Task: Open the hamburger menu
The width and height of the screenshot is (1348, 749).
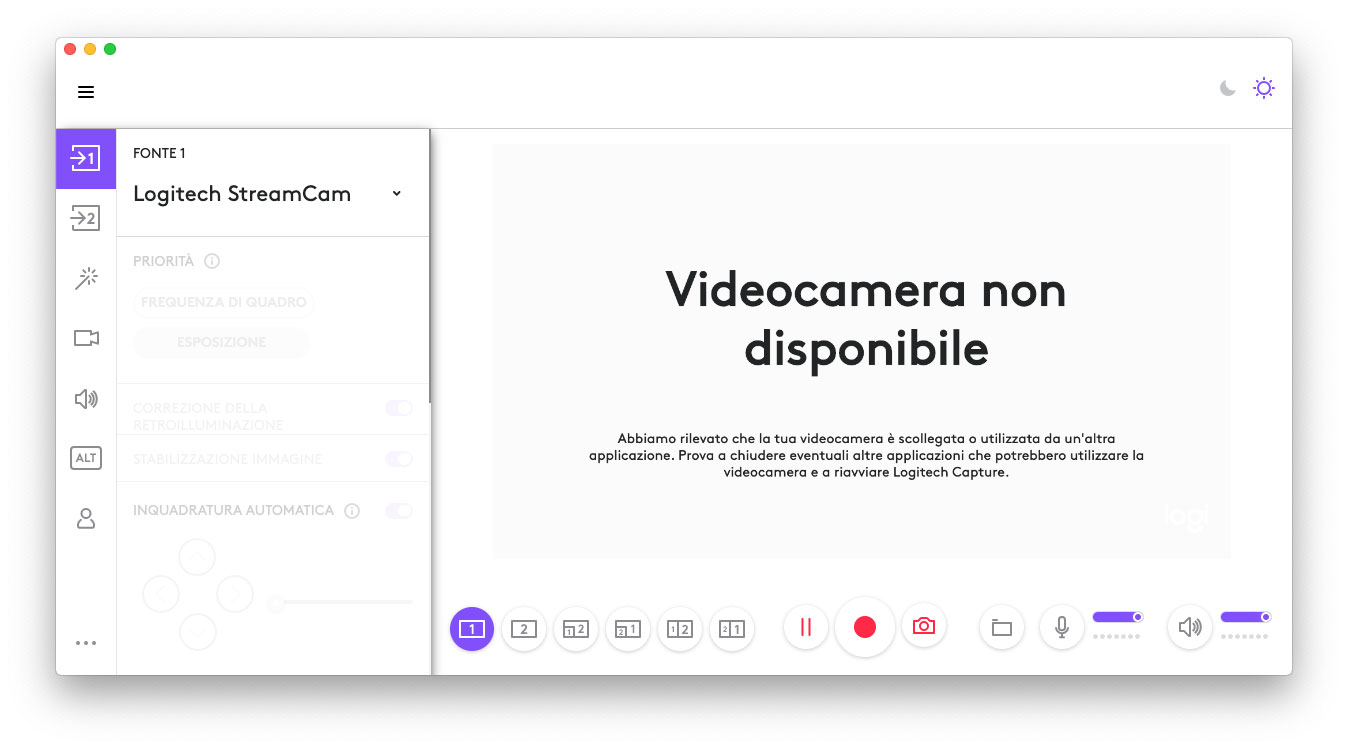Action: click(x=86, y=92)
